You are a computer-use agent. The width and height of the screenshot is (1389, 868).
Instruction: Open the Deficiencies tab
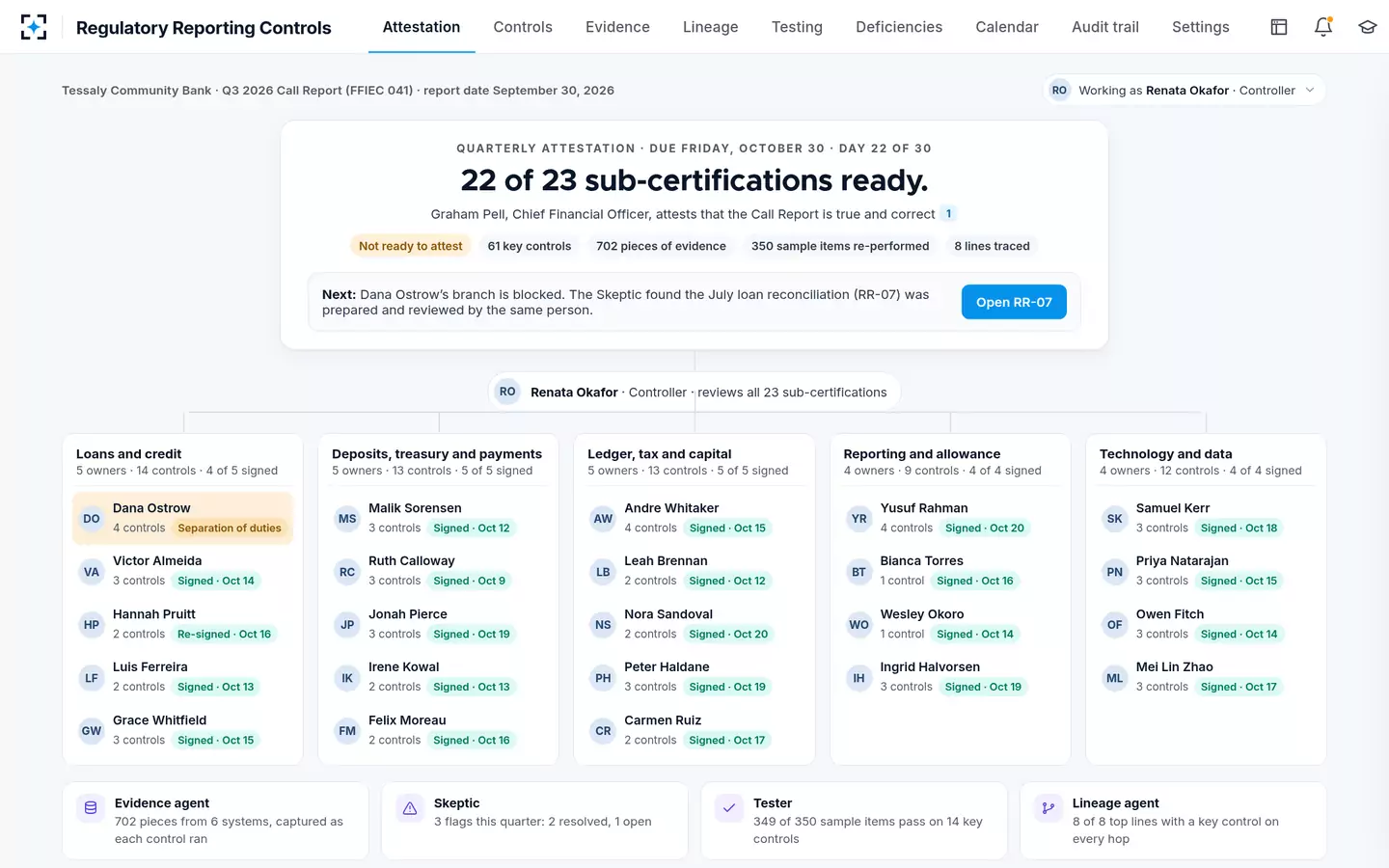pyautogui.click(x=899, y=27)
